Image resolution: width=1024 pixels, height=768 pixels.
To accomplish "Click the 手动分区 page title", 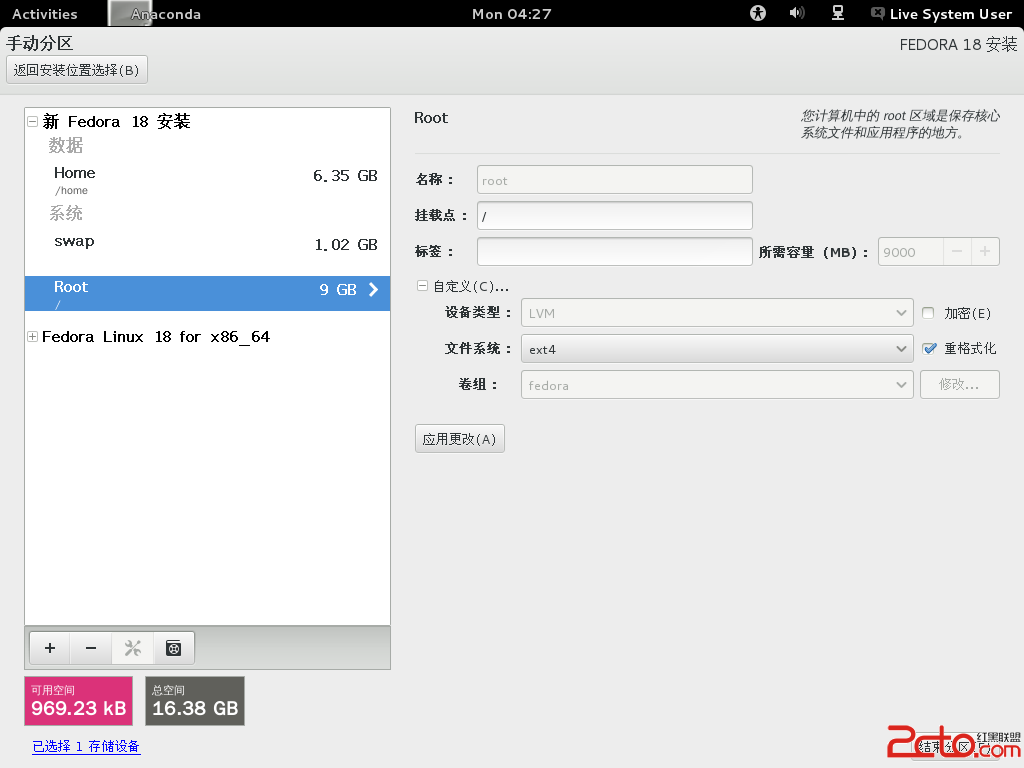I will coord(40,43).
